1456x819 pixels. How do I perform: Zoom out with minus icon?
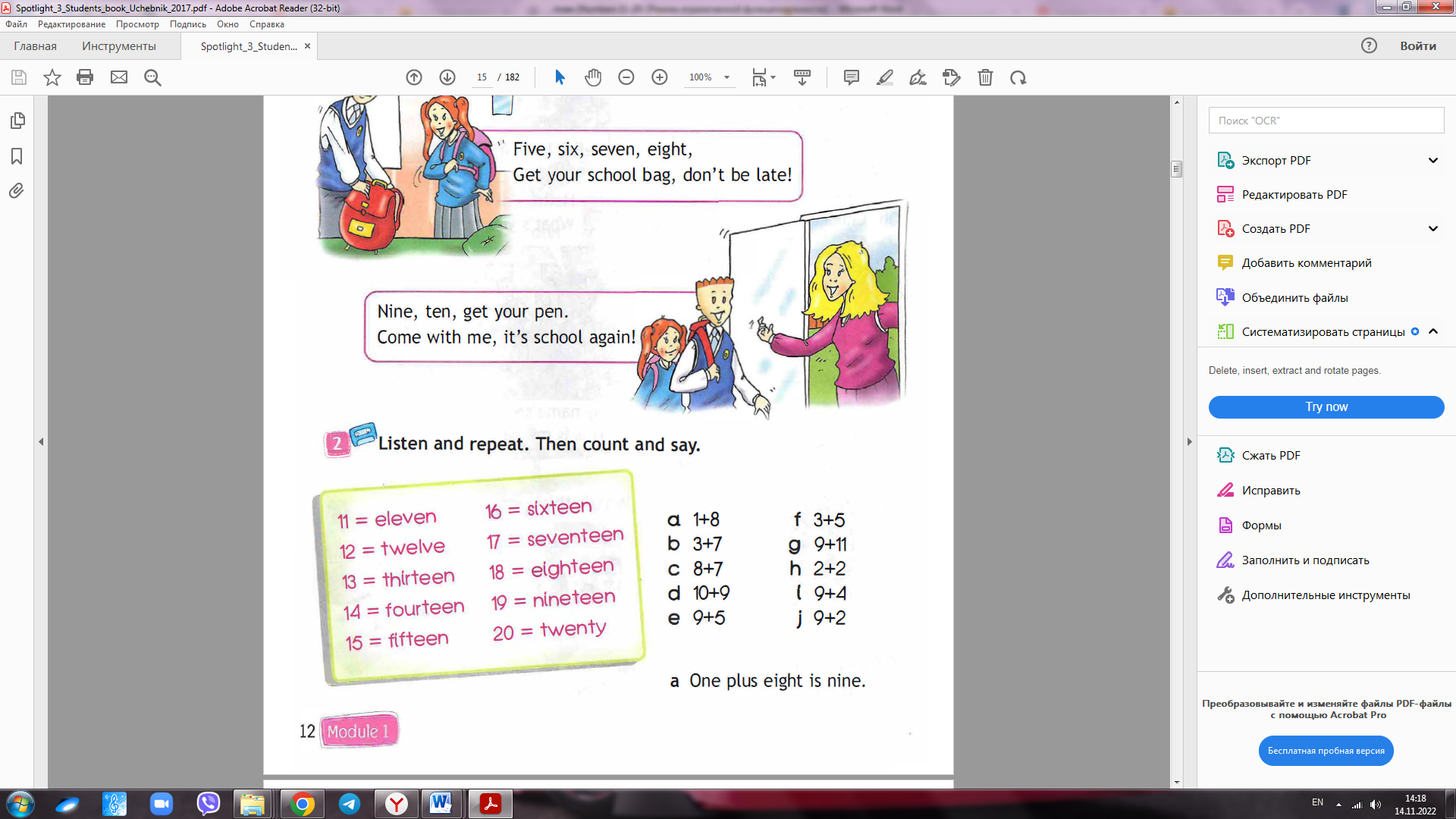(x=626, y=77)
